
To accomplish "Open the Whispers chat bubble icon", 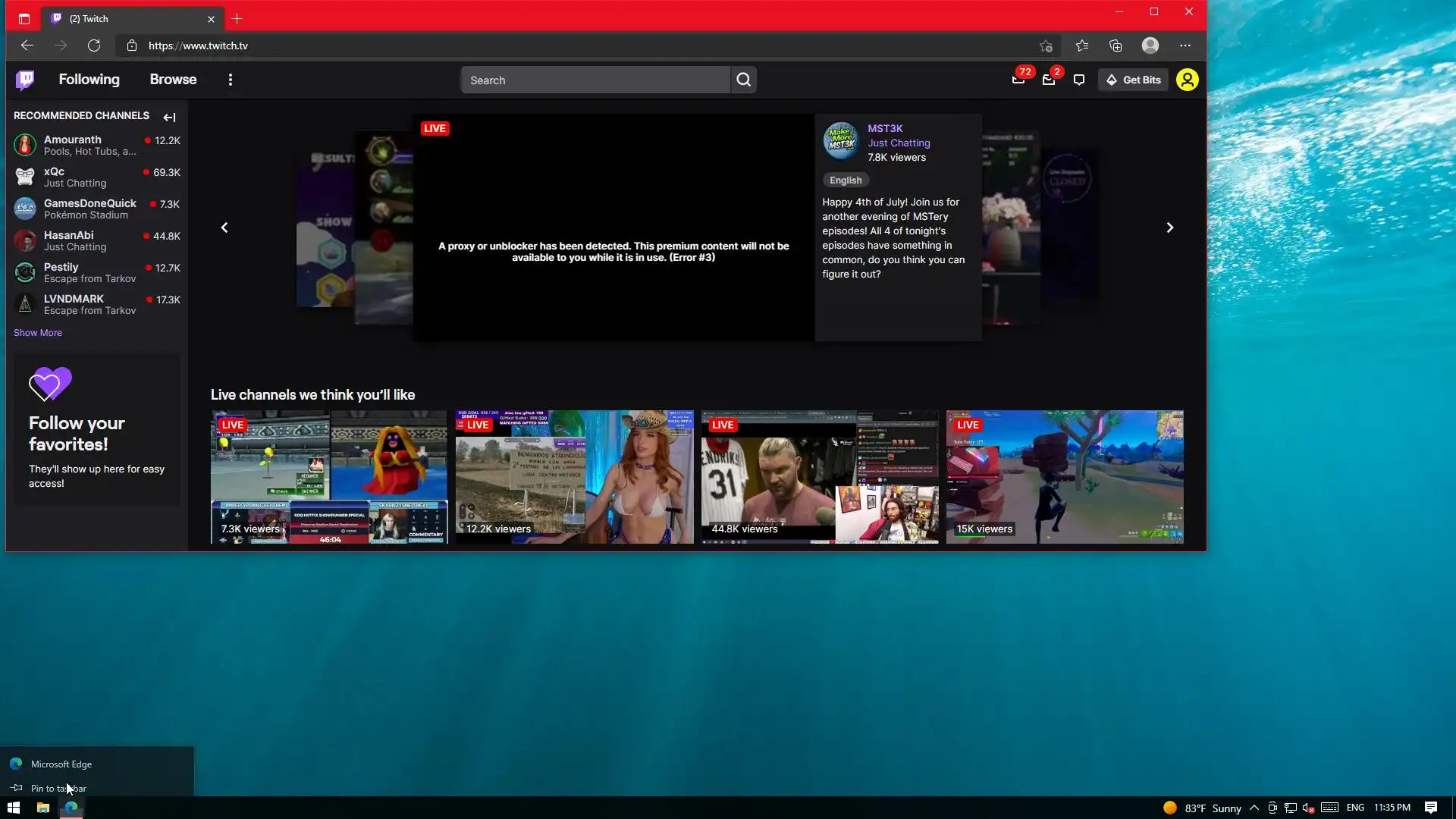I will [1079, 80].
